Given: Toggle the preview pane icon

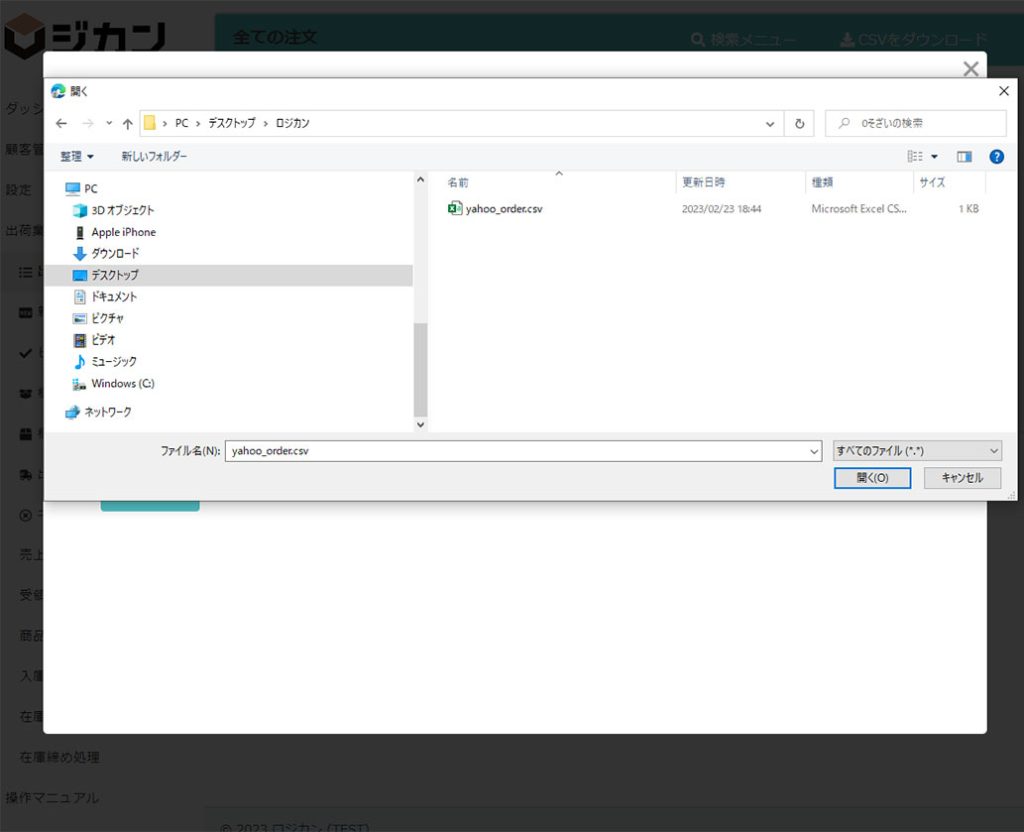Looking at the screenshot, I should (964, 157).
